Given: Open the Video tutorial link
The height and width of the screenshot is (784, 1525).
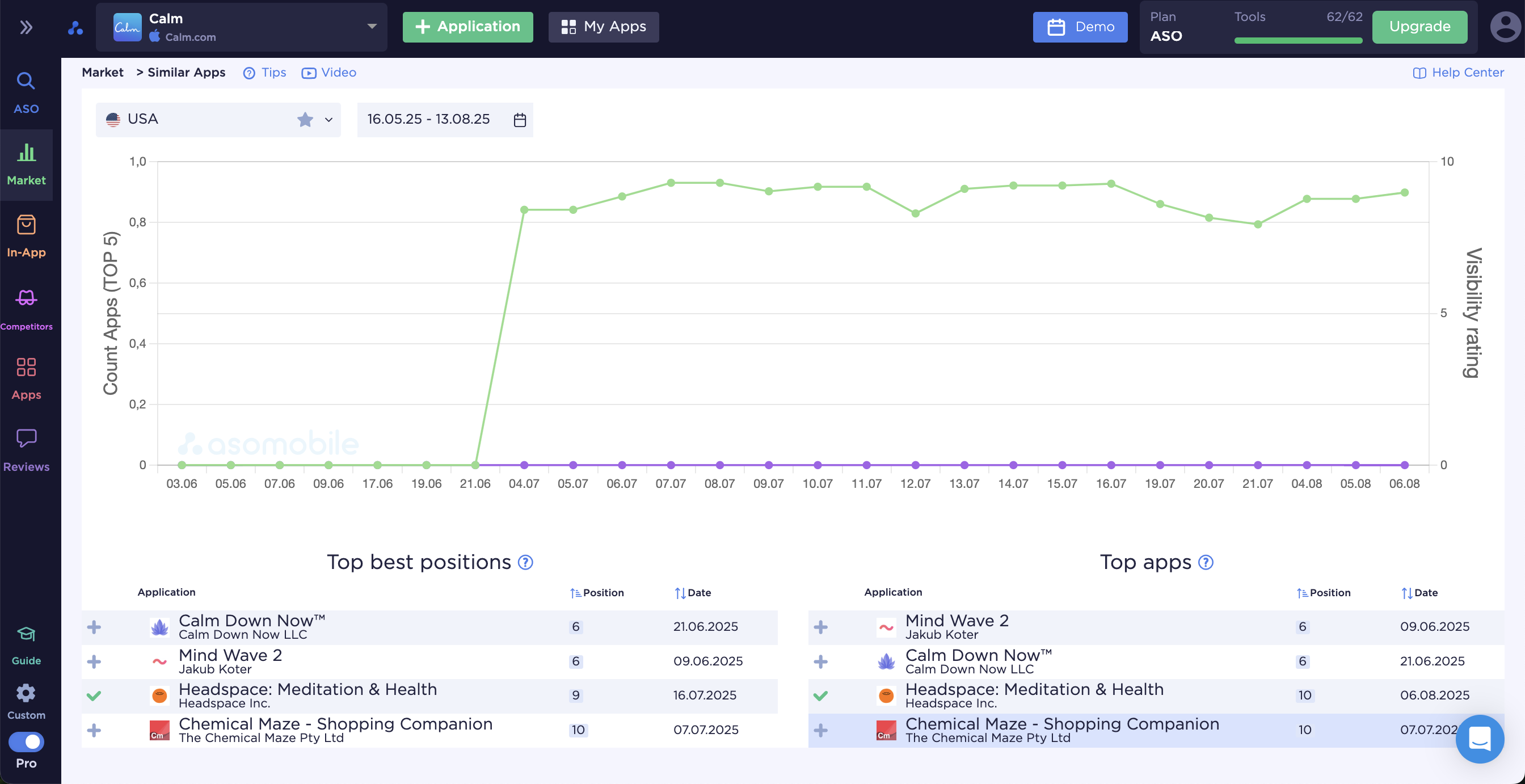Looking at the screenshot, I should (x=328, y=72).
